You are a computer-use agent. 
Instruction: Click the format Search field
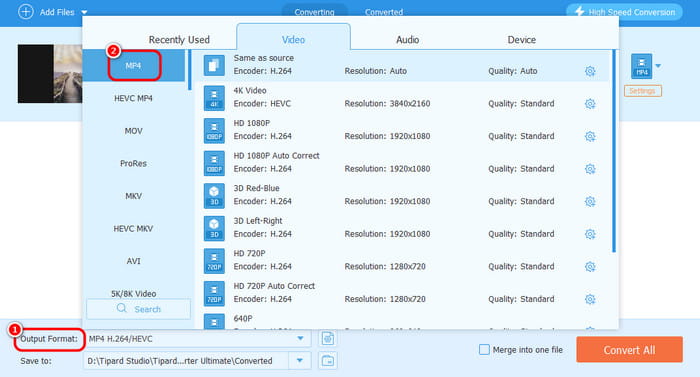pyautogui.click(x=138, y=309)
